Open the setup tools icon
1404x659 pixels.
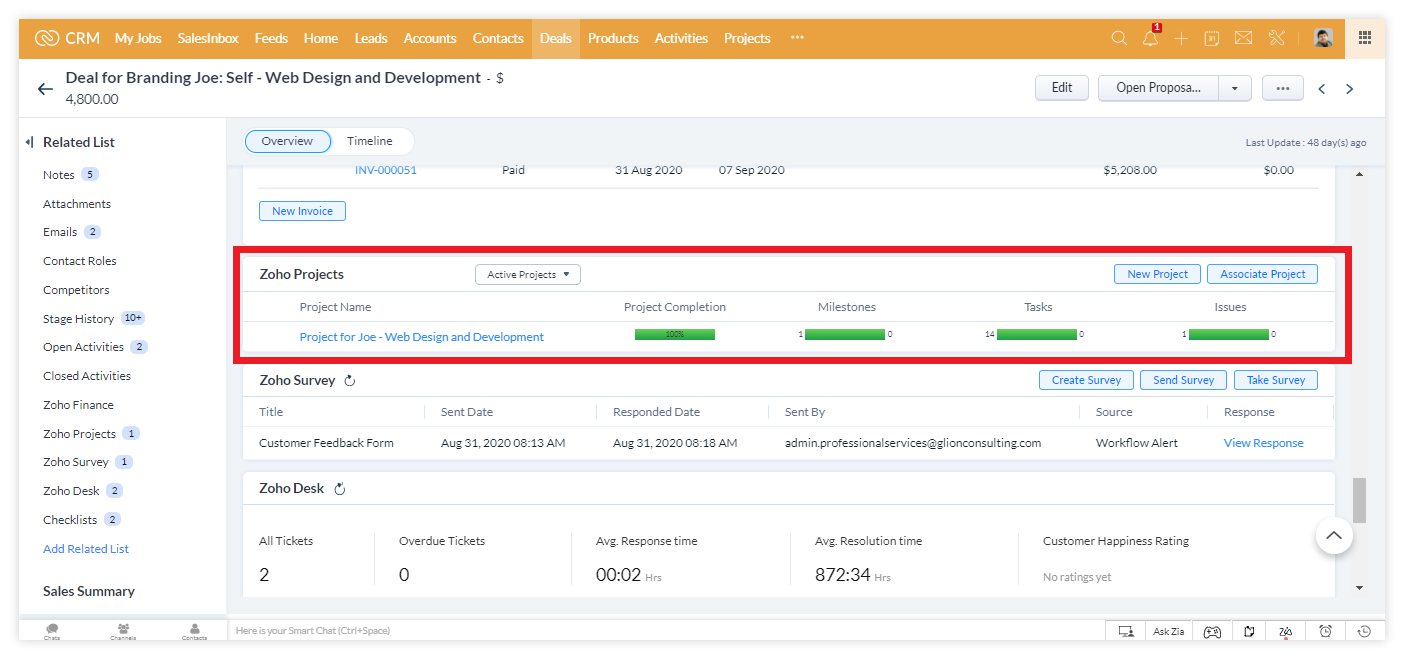tap(1276, 38)
